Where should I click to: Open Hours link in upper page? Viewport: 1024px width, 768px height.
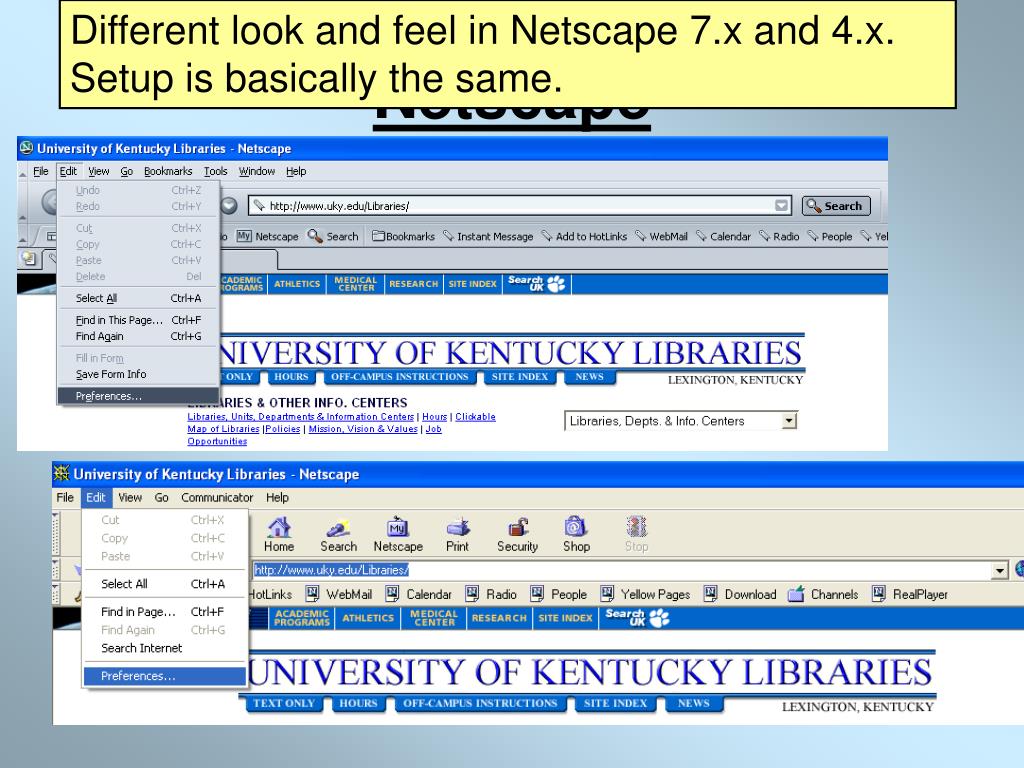coord(434,417)
